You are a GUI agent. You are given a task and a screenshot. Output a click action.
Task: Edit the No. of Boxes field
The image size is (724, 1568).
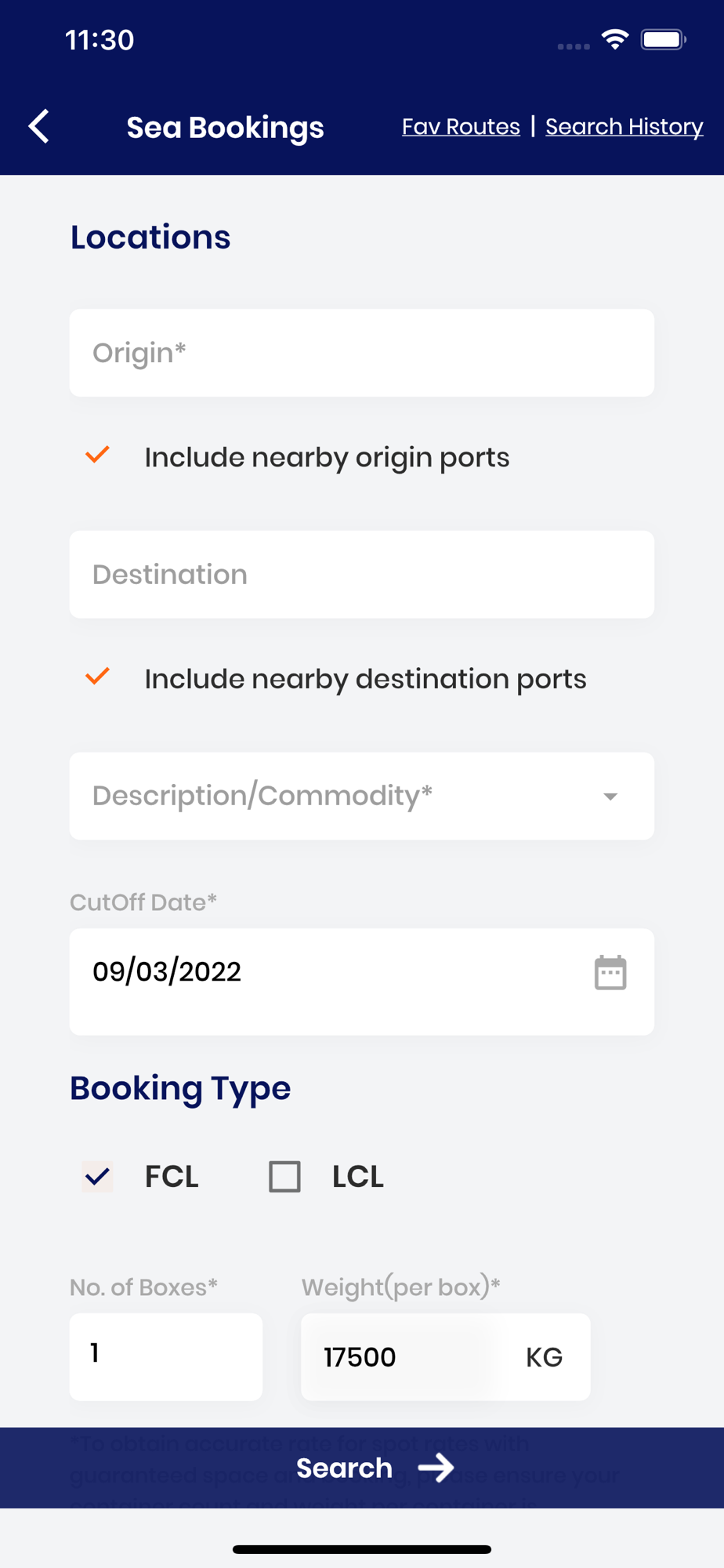pyautogui.click(x=165, y=1356)
